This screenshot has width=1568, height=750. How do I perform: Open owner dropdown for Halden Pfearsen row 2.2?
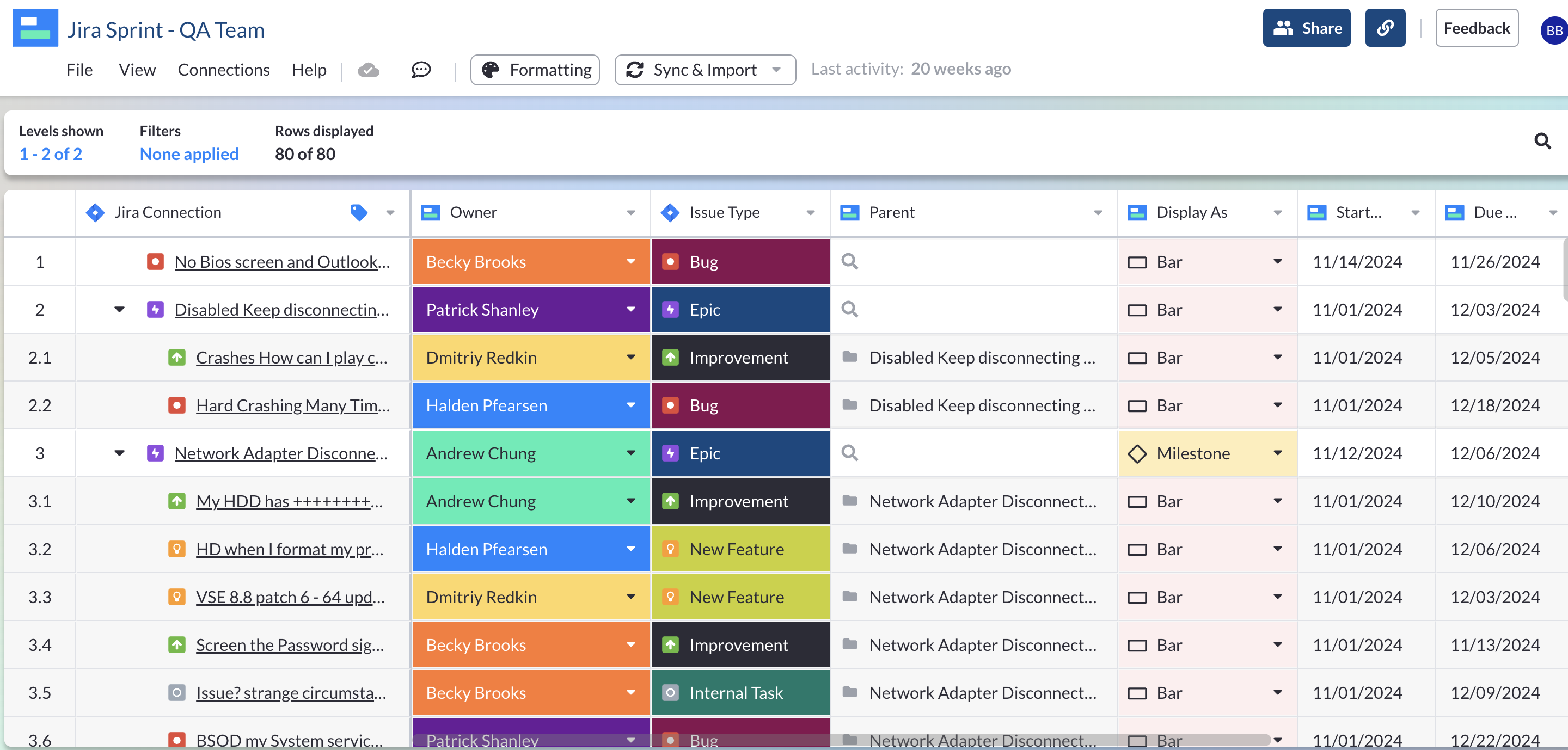coord(630,405)
